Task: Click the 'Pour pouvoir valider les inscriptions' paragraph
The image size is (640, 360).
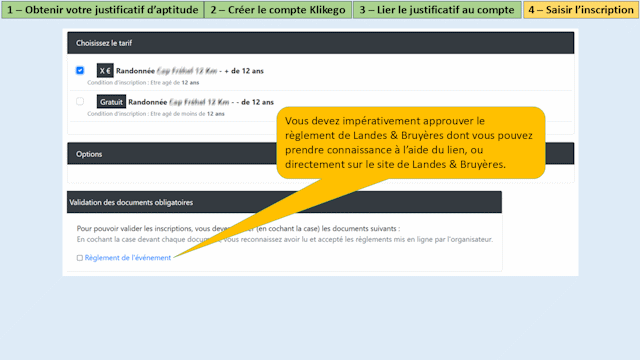Action: [x=238, y=229]
